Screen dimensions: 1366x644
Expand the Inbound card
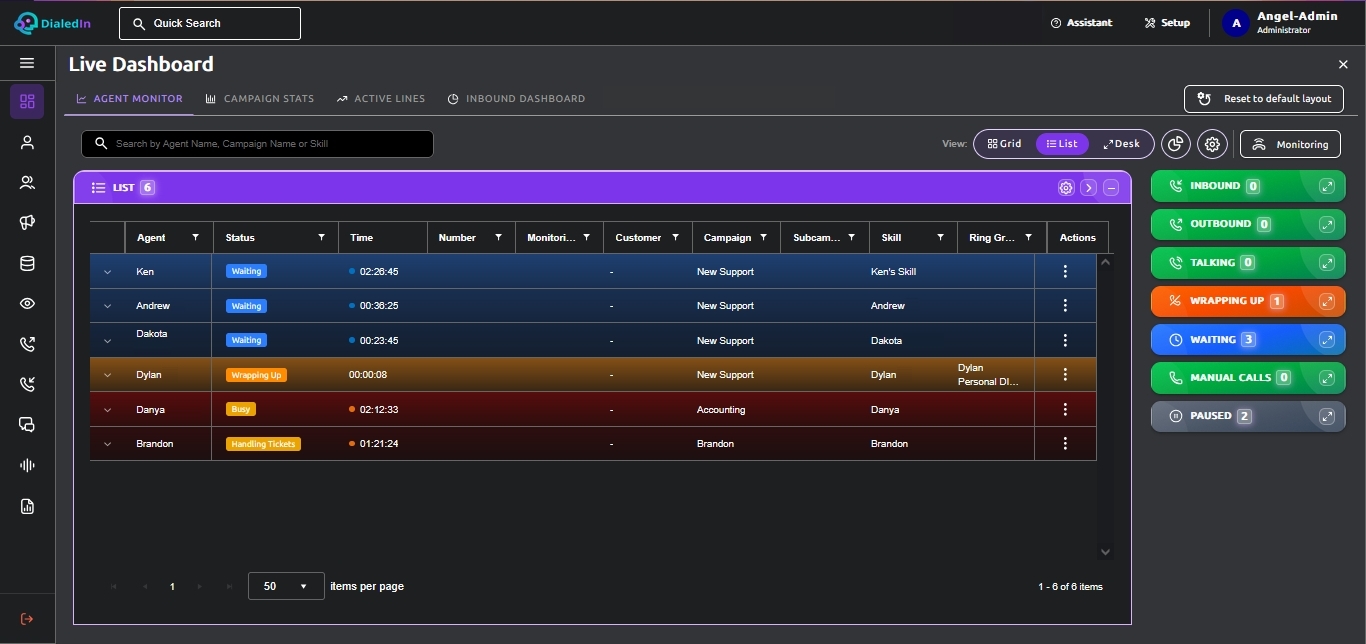tap(1327, 186)
